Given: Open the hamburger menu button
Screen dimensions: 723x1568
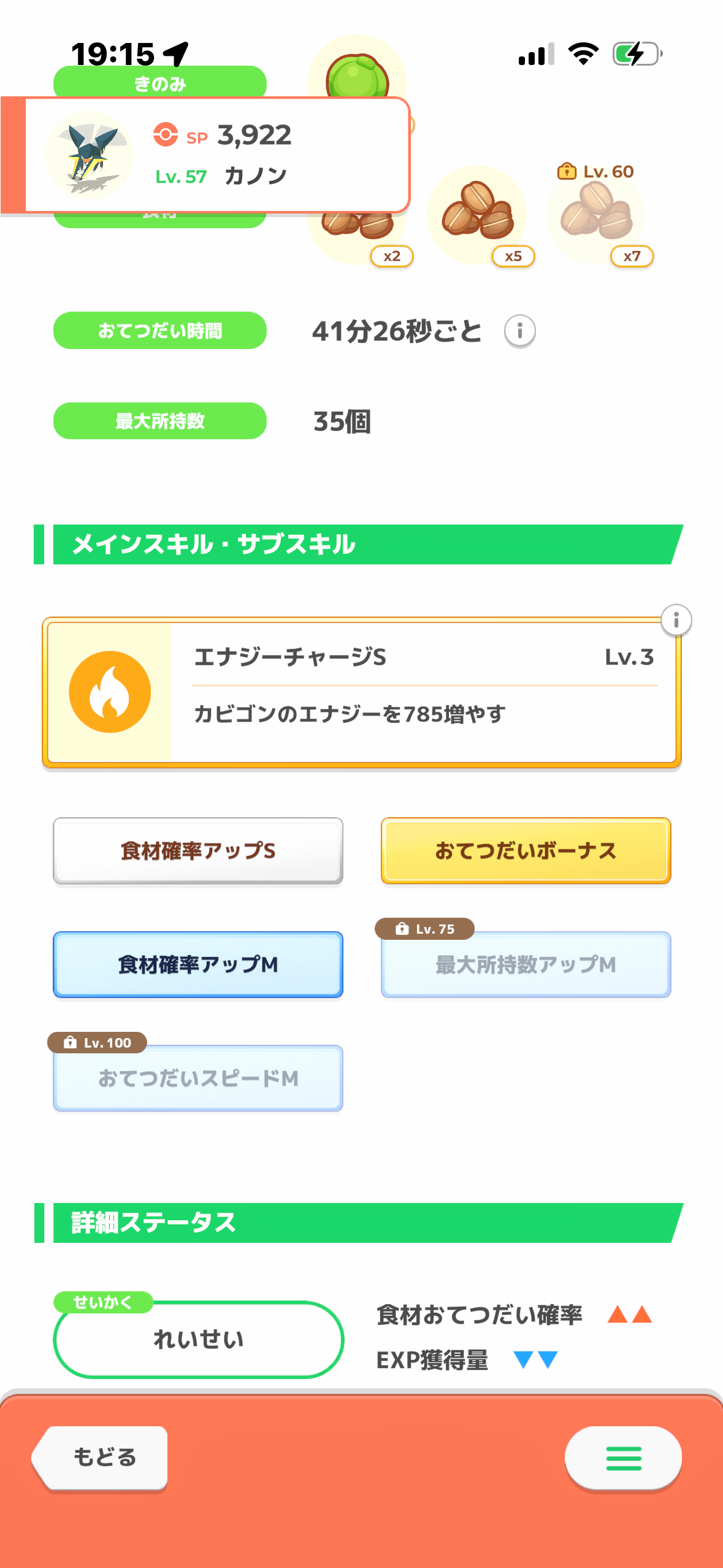Looking at the screenshot, I should (622, 1458).
